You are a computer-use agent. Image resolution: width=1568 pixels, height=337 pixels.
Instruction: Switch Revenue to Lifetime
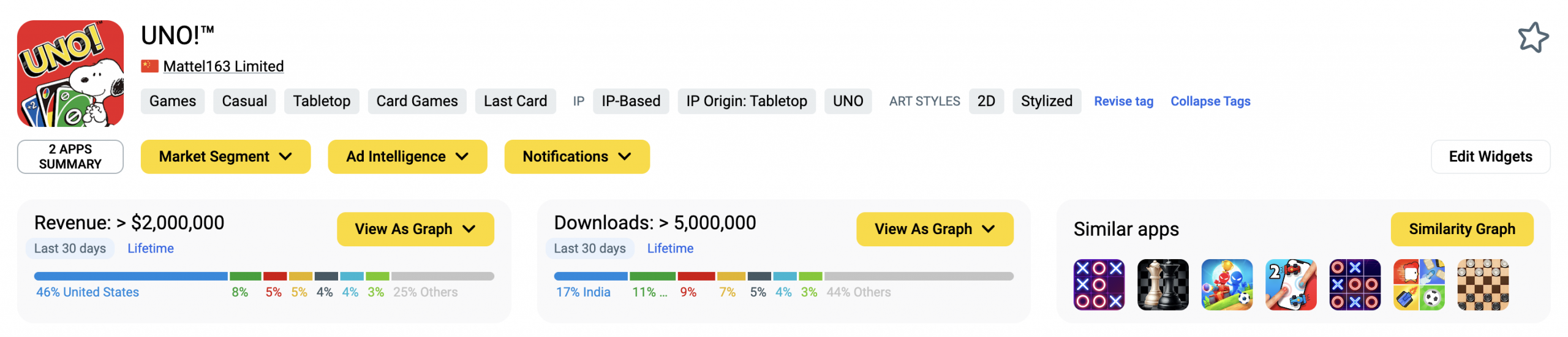click(151, 248)
